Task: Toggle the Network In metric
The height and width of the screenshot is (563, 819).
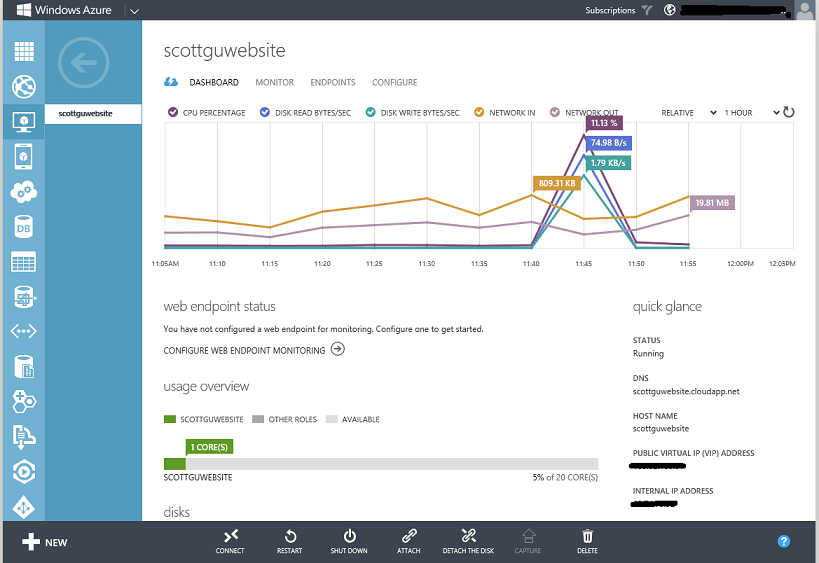Action: (x=505, y=113)
